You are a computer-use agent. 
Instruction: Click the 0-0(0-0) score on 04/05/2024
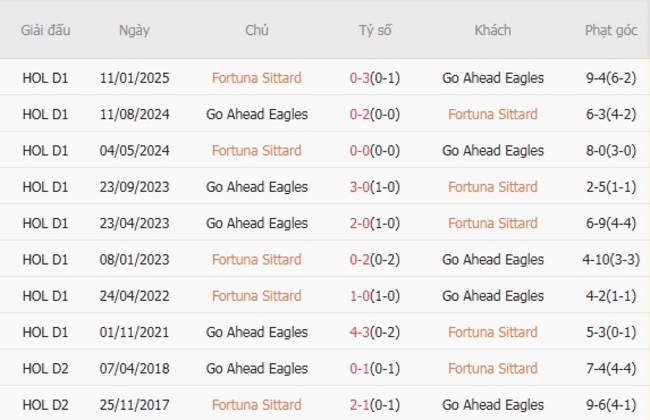(375, 151)
